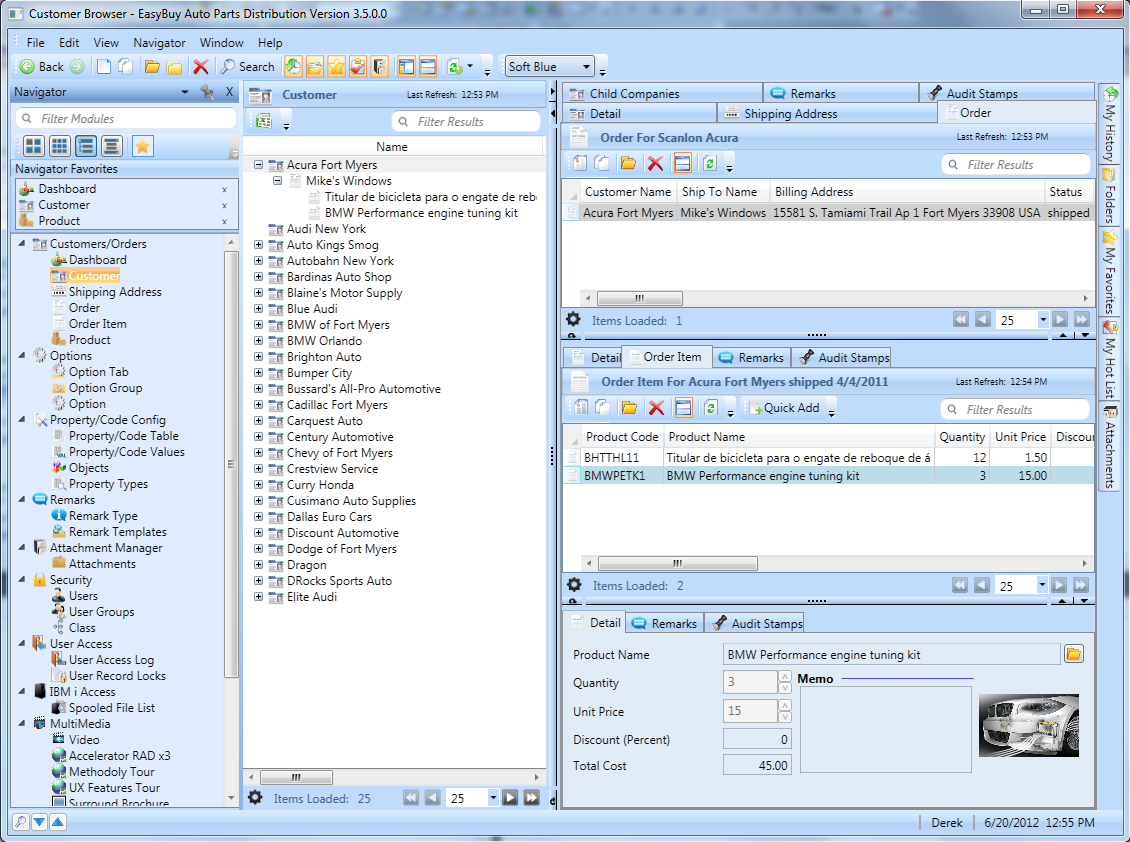1130x842 pixels.
Task: Sort by Customer Name column header
Action: [x=628, y=192]
